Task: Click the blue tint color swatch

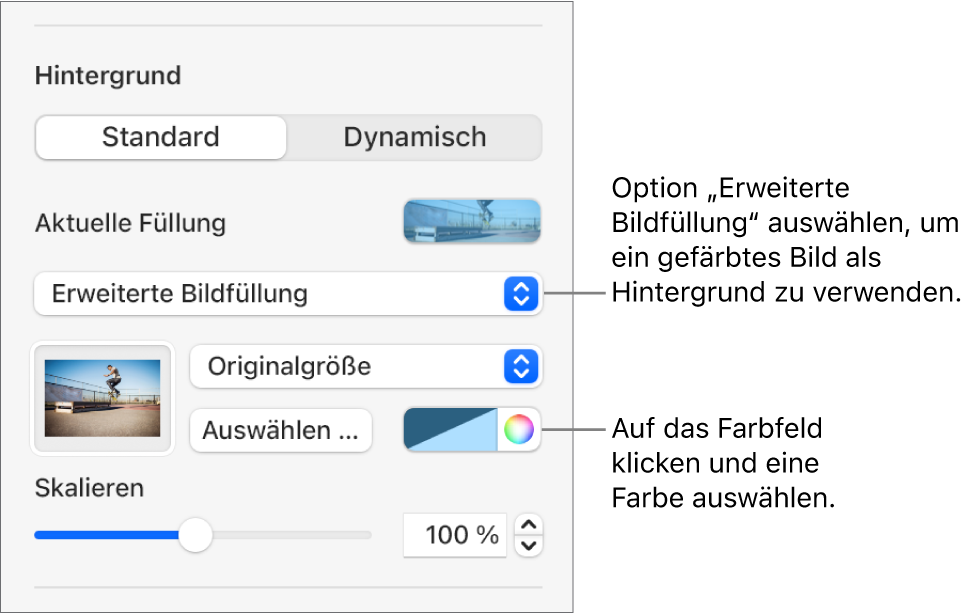Action: point(450,430)
